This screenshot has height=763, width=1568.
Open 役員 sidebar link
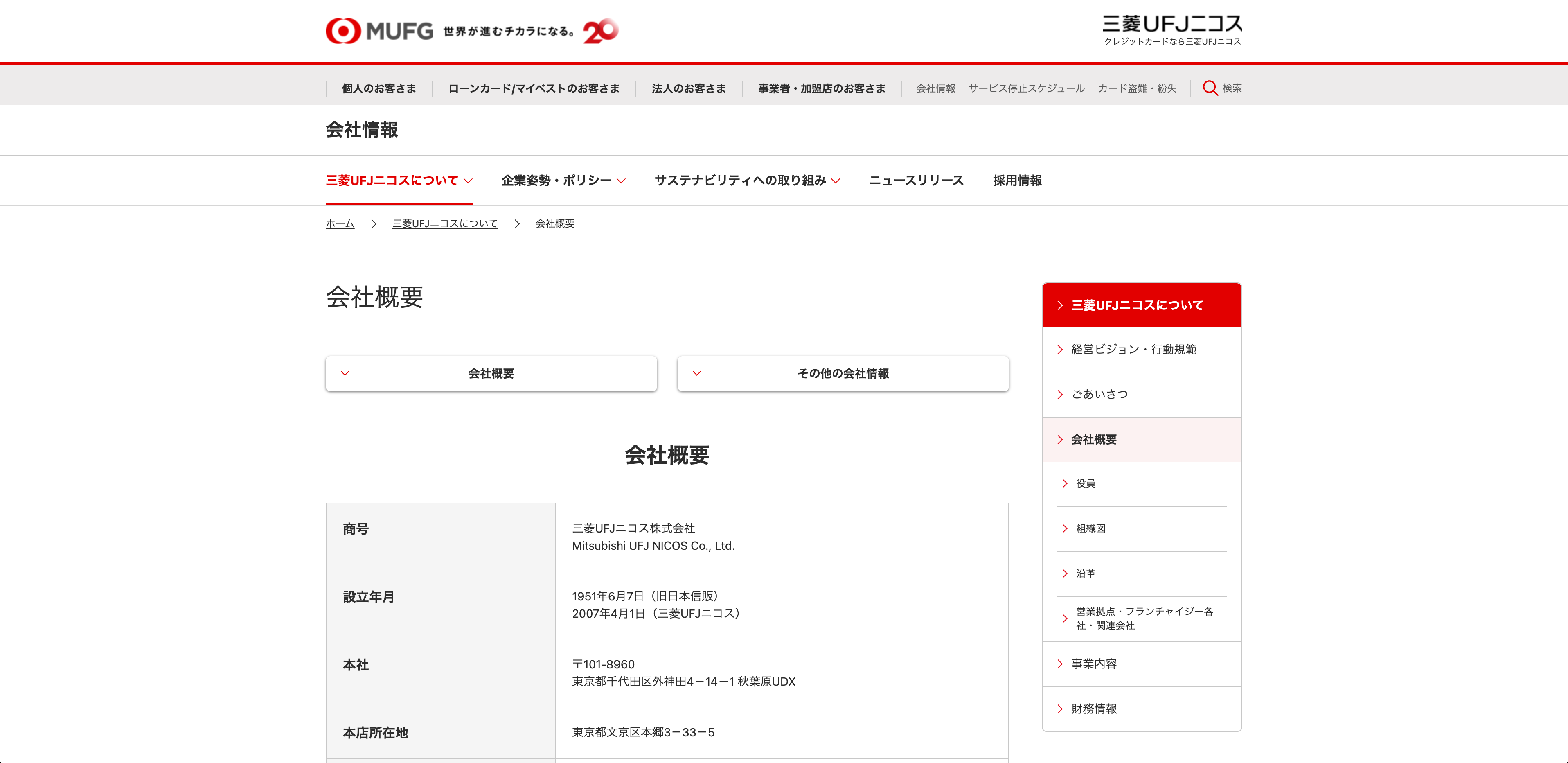1085,483
